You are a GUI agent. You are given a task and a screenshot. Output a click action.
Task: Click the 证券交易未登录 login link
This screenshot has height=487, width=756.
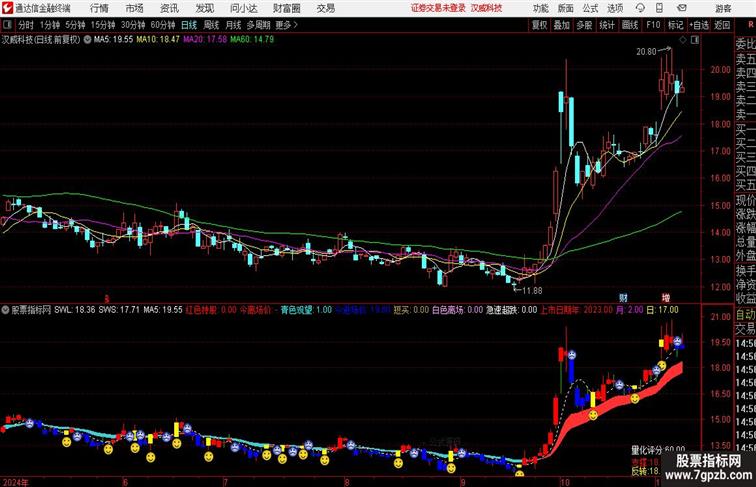[x=438, y=8]
